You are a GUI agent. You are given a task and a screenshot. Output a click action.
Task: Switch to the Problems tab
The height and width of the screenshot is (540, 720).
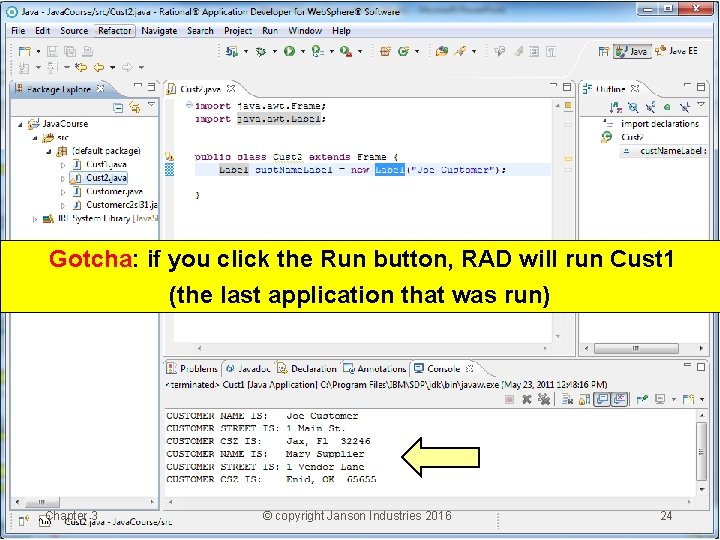tap(192, 369)
